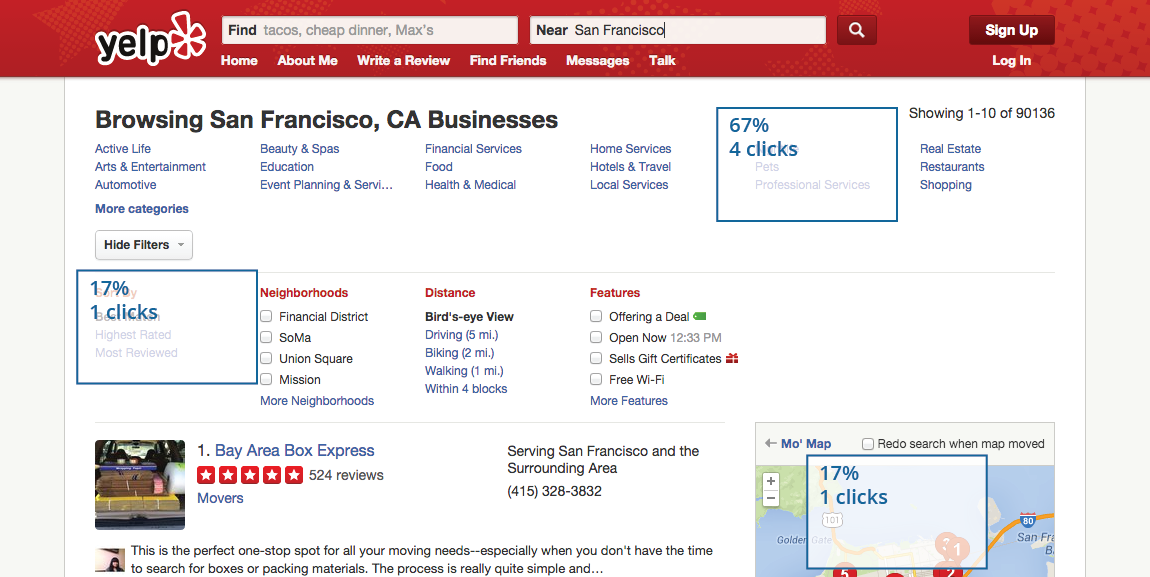
Task: Zoom out on the map with minus
Action: click(x=771, y=499)
